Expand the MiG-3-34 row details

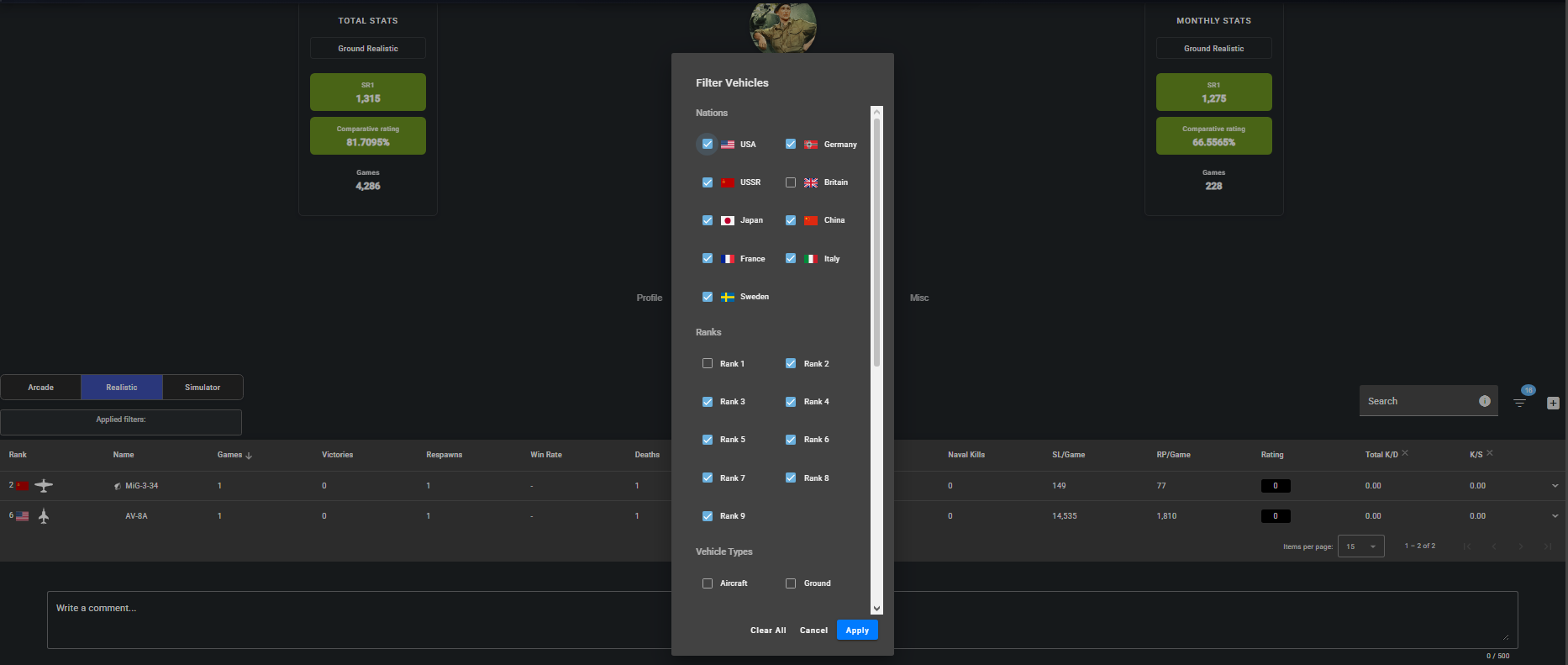click(x=1555, y=486)
